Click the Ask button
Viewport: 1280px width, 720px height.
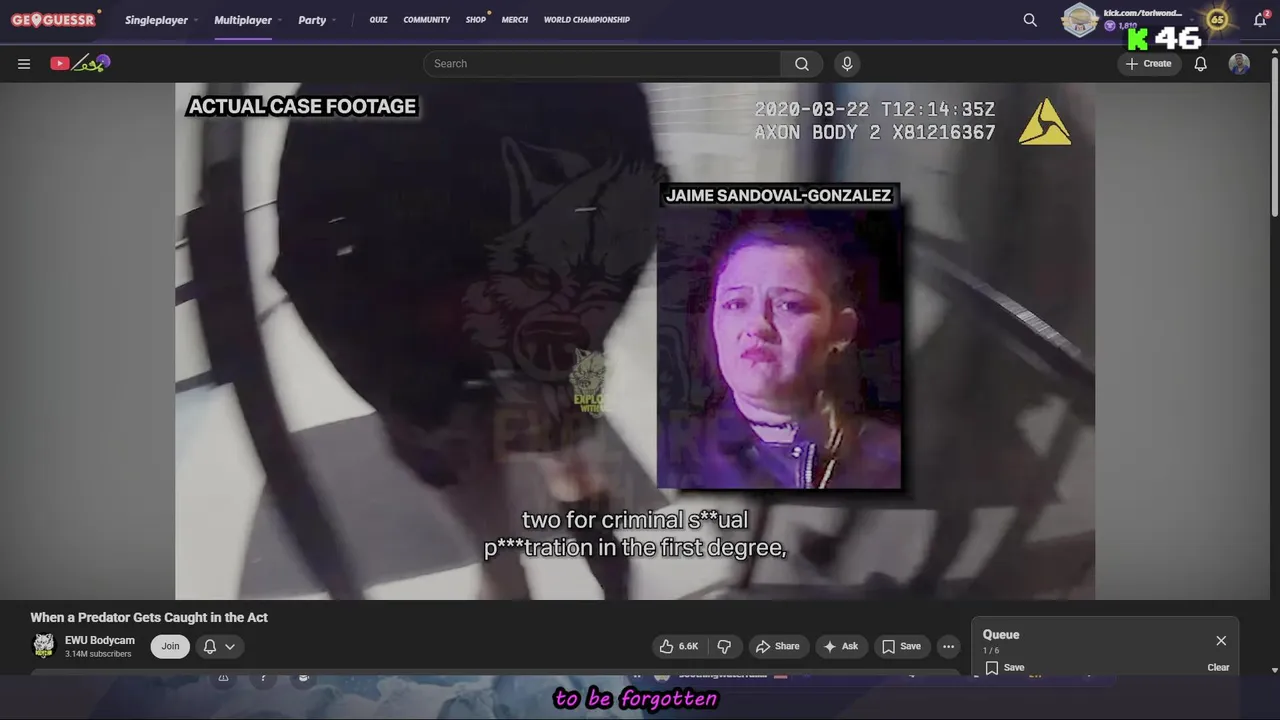point(840,646)
